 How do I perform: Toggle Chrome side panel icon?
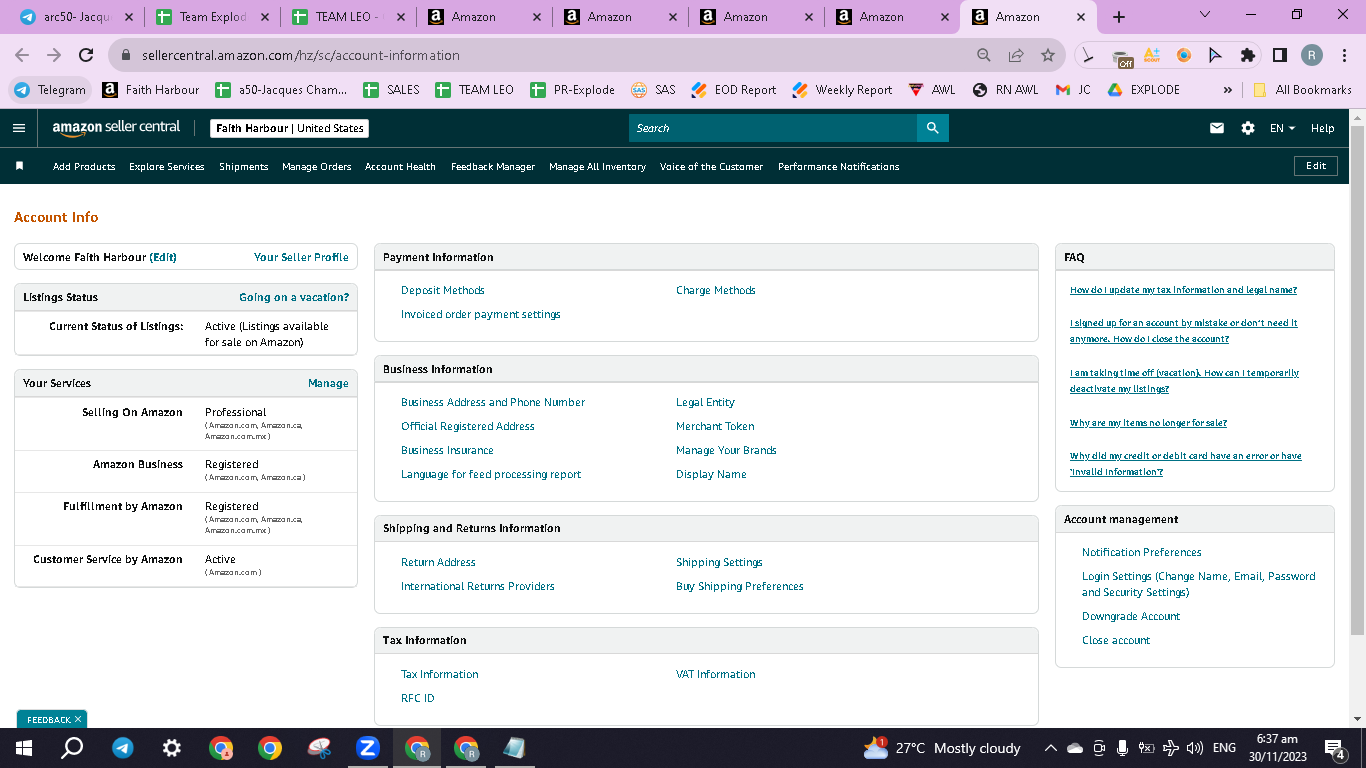tap(1279, 56)
